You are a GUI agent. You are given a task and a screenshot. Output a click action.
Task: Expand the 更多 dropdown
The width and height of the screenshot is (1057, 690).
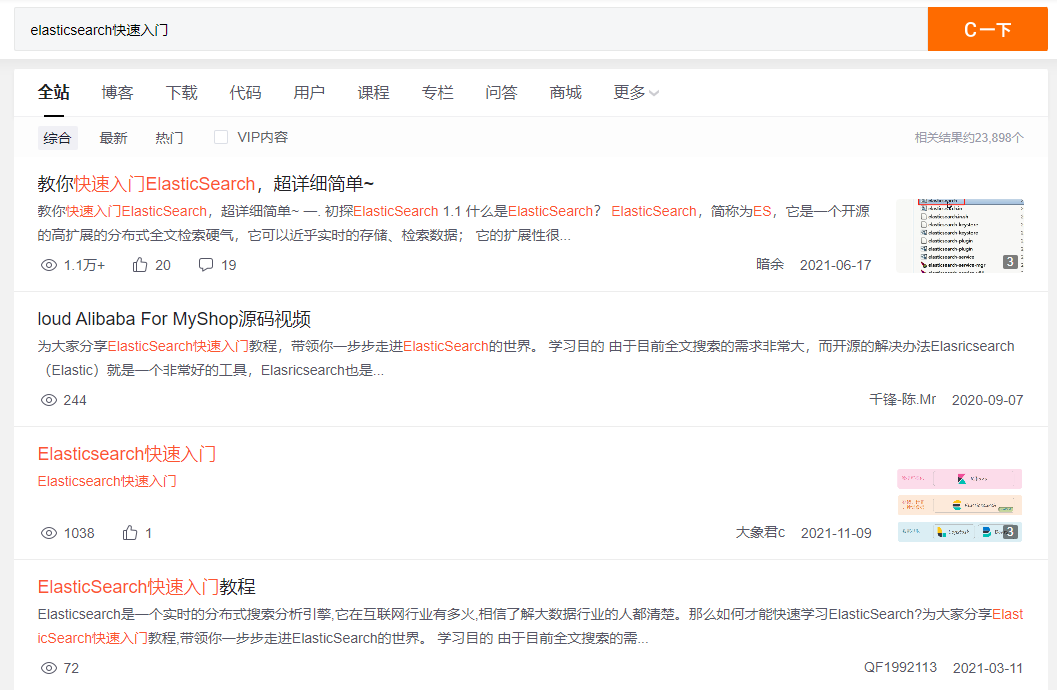636,92
